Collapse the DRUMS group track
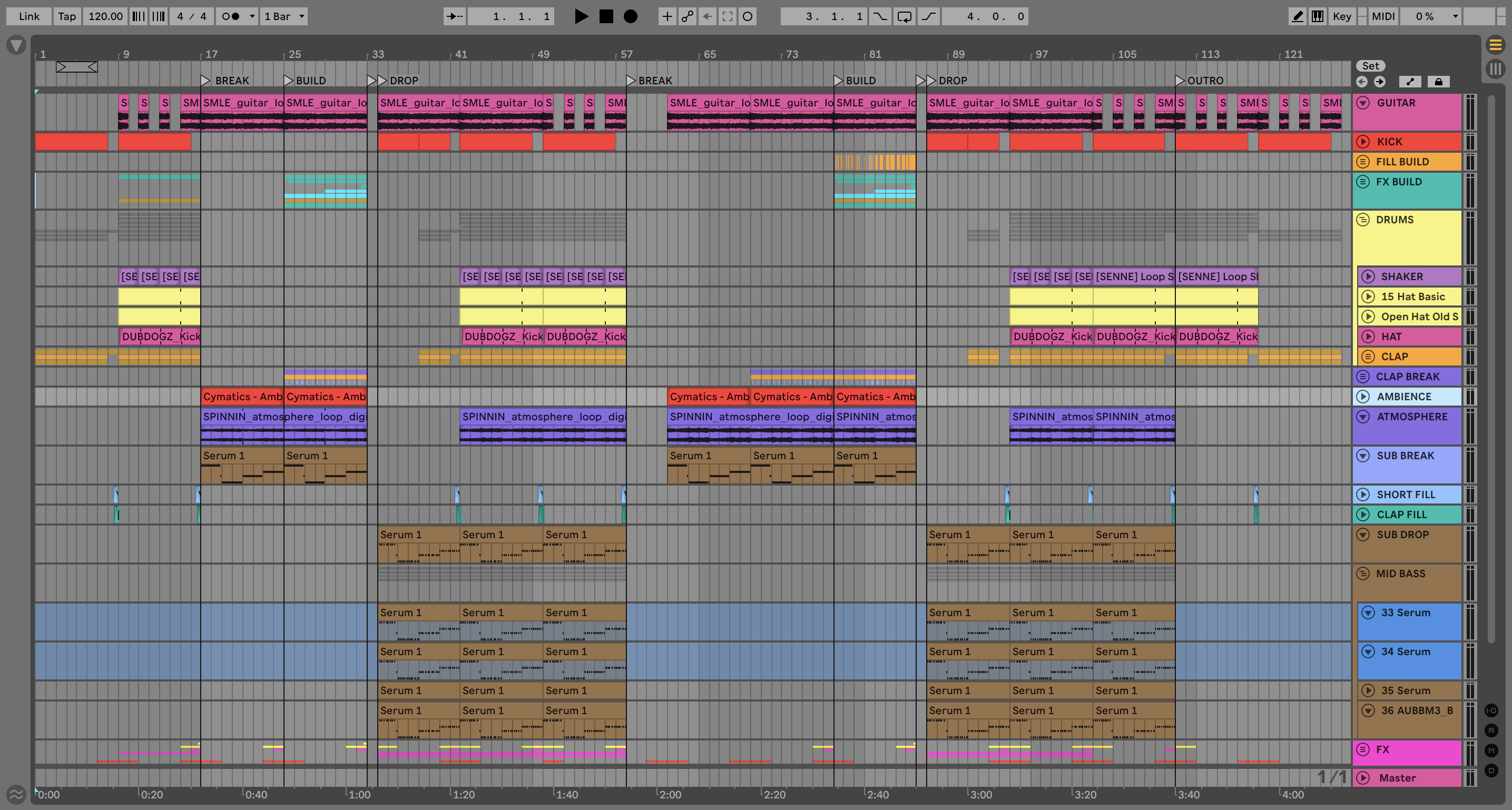This screenshot has height=810, width=1512. click(x=1363, y=220)
